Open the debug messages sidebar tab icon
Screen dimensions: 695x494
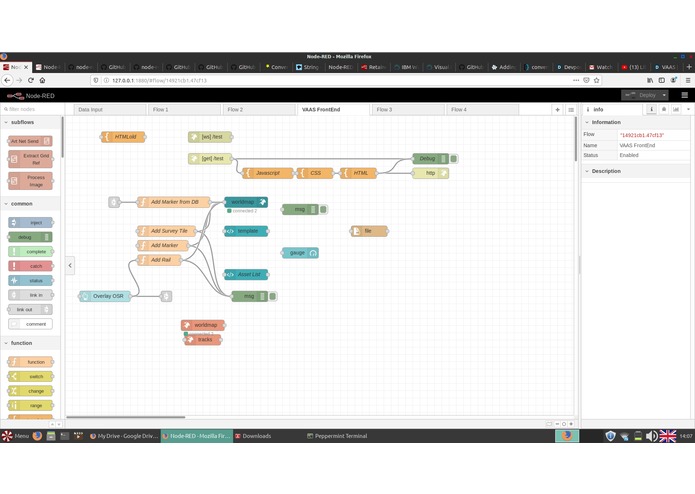point(664,109)
